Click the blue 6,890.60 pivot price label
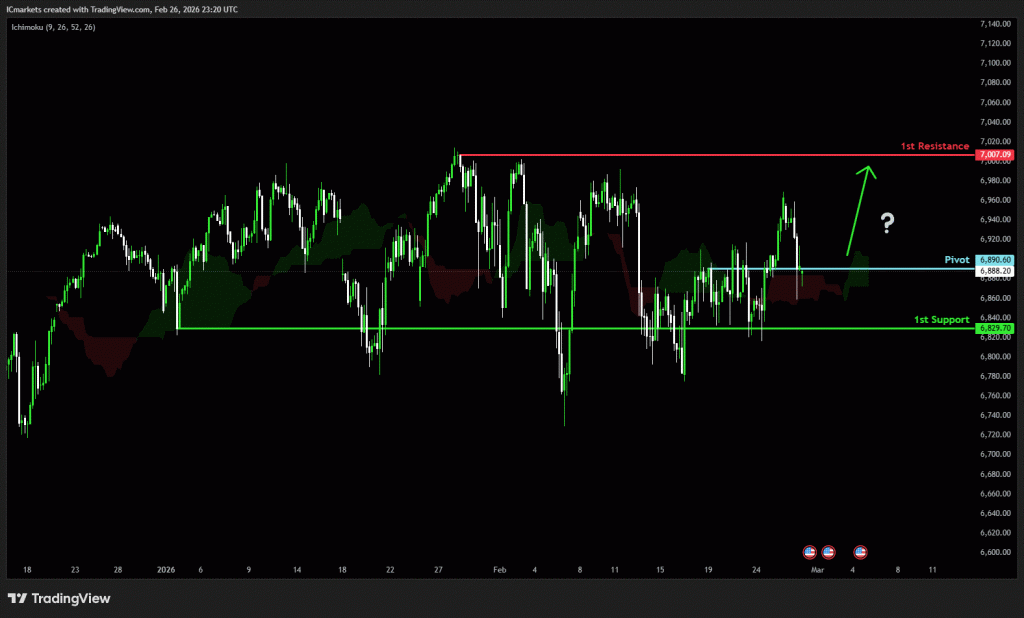This screenshot has height=618, width=1024. pyautogui.click(x=996, y=260)
